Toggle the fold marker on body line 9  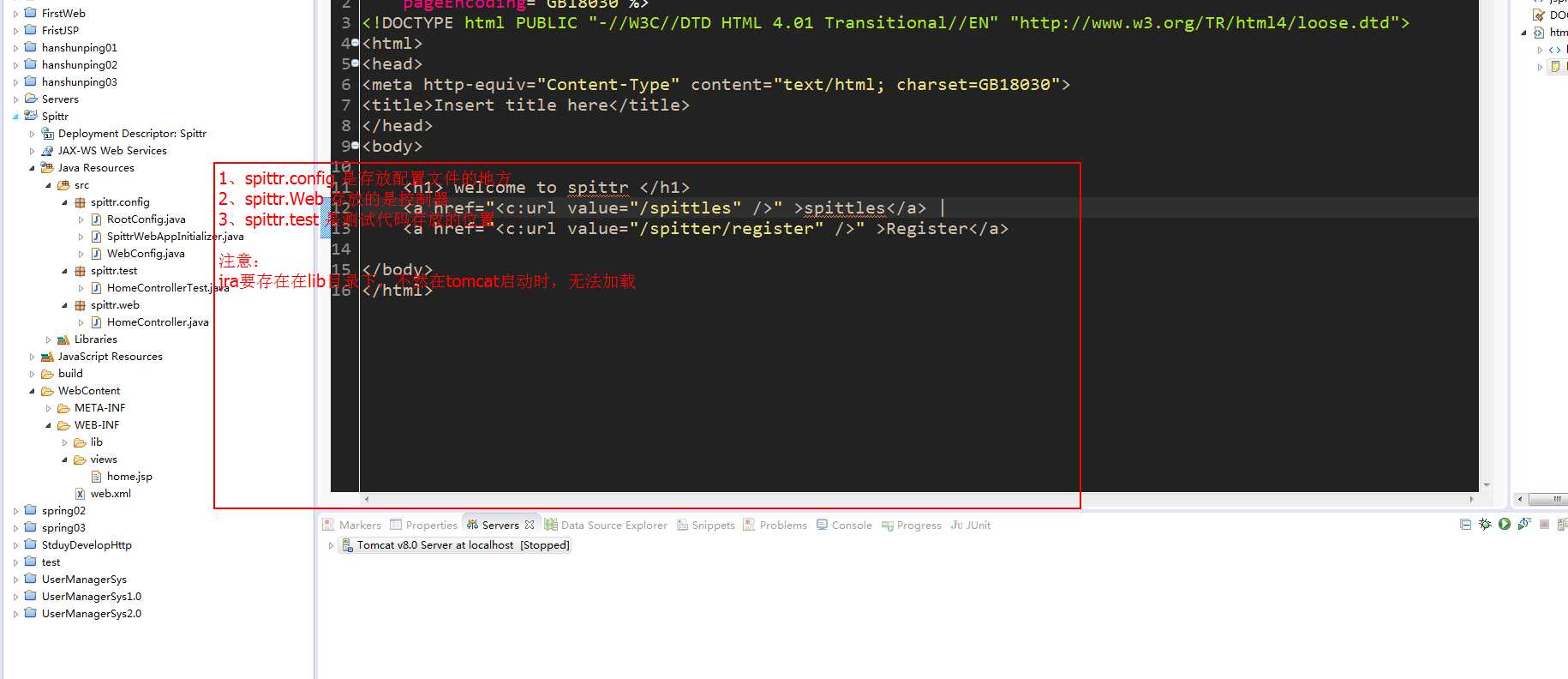tap(356, 144)
